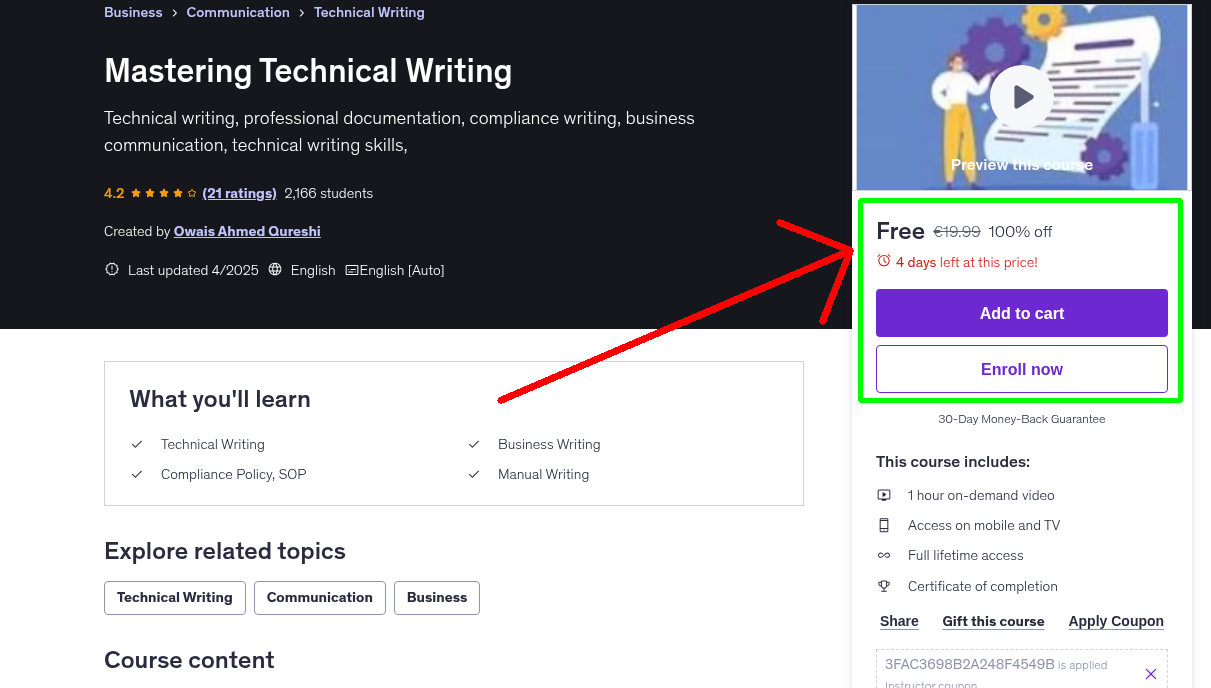The height and width of the screenshot is (688, 1211).
Task: Select the Technical Writing topic tag
Action: pos(175,597)
